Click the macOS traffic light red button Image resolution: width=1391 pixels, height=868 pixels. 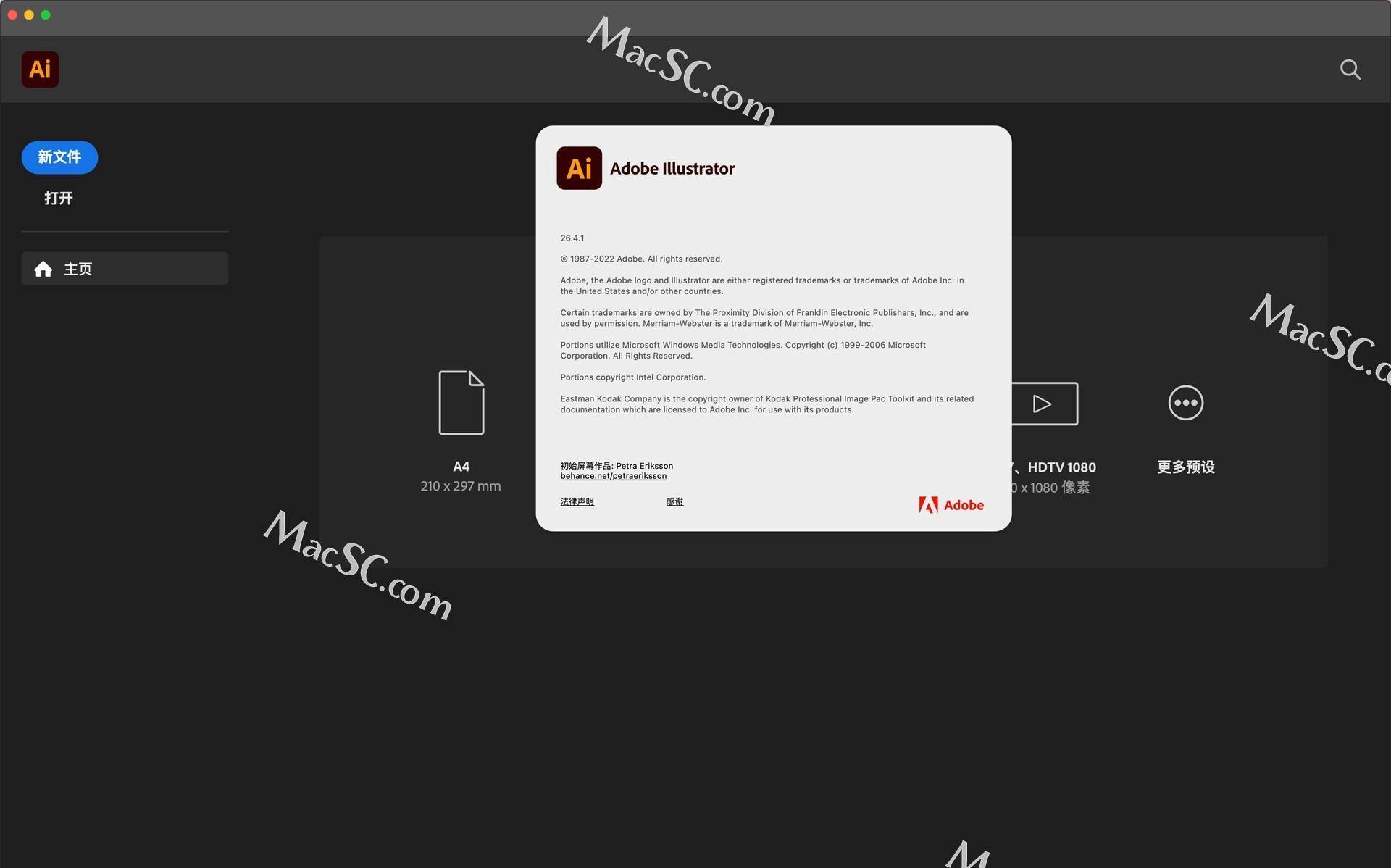pos(13,14)
